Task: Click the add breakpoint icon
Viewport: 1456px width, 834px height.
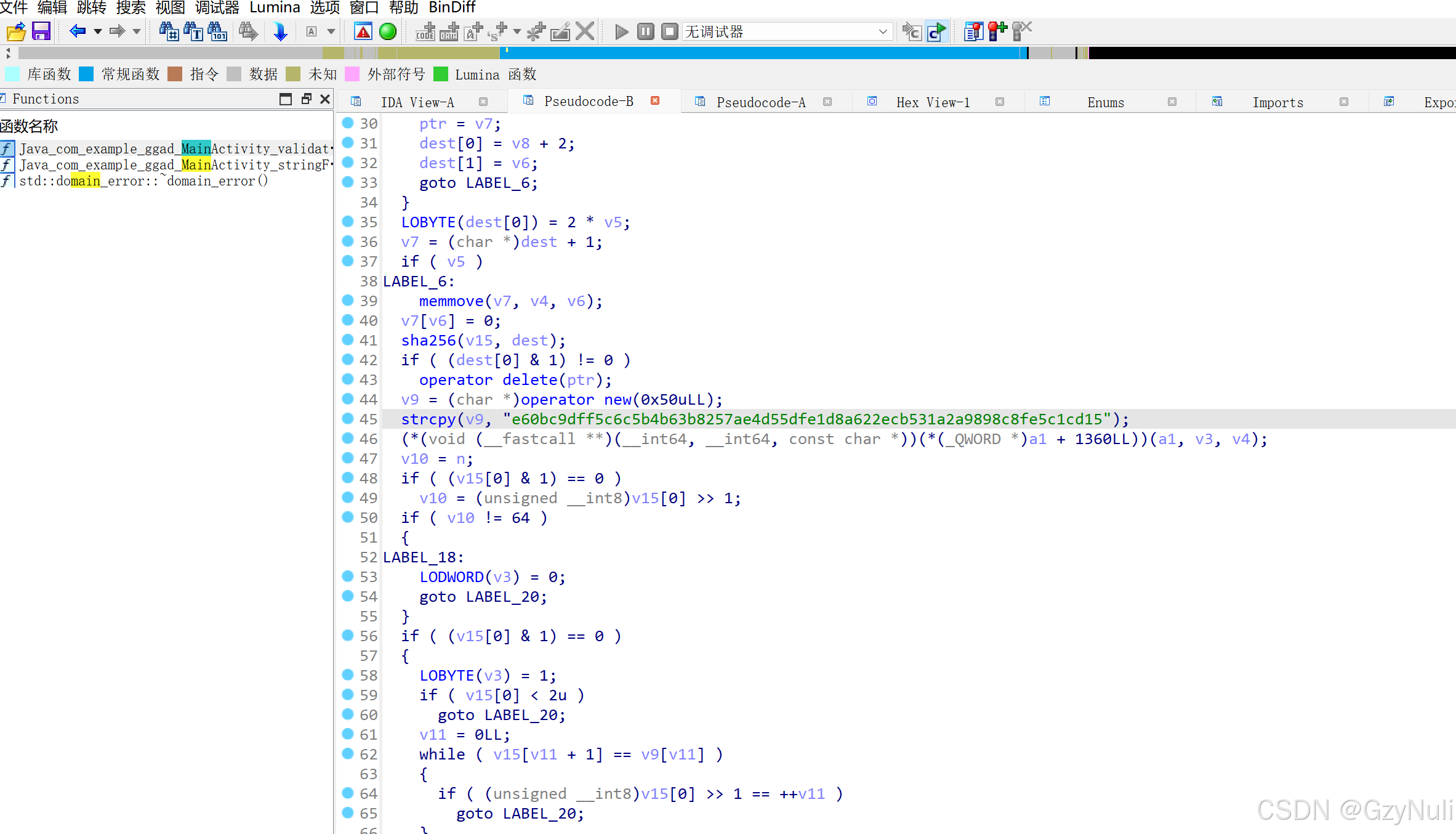Action: pos(997,31)
